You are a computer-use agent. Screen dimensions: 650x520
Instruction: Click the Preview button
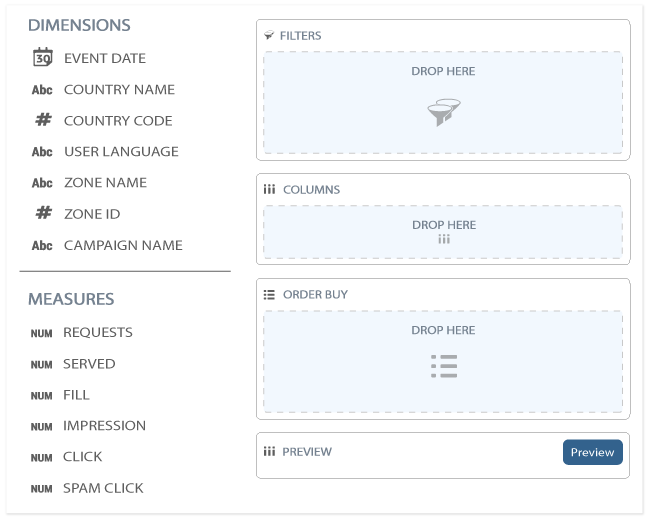tap(592, 452)
